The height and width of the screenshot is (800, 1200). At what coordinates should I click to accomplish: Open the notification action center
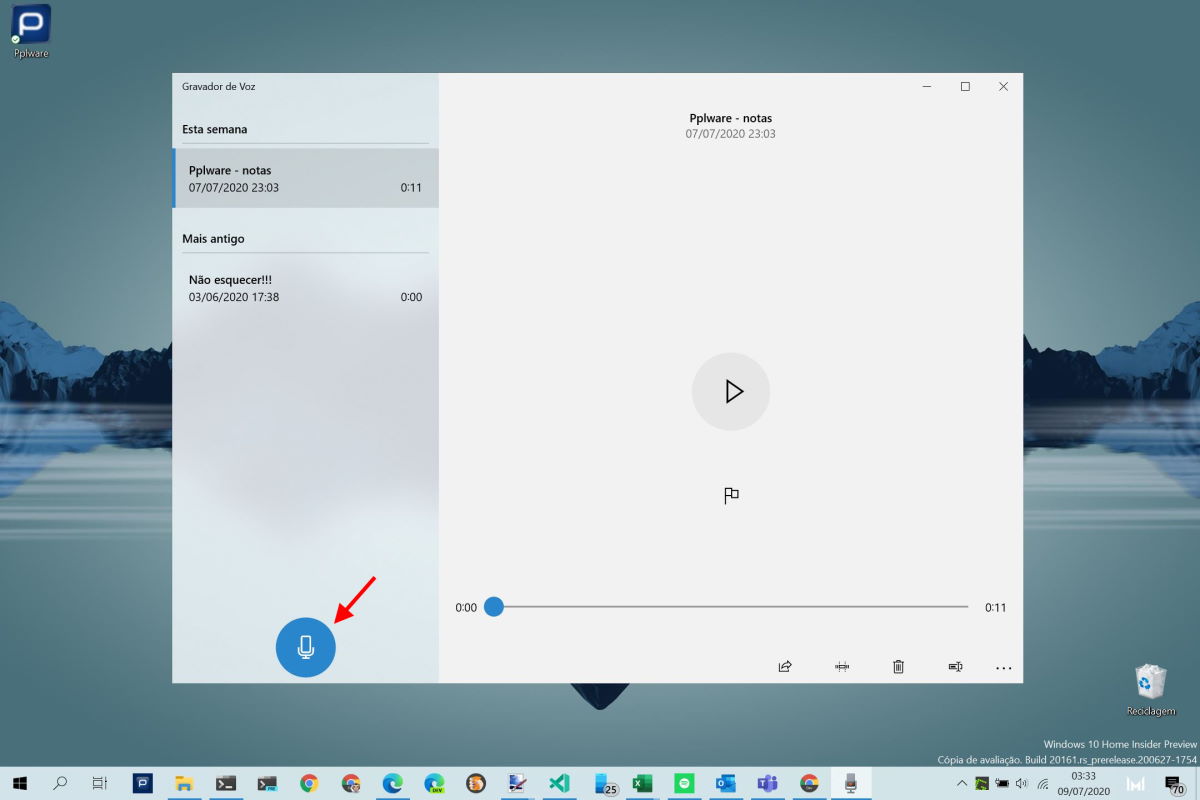[1174, 784]
